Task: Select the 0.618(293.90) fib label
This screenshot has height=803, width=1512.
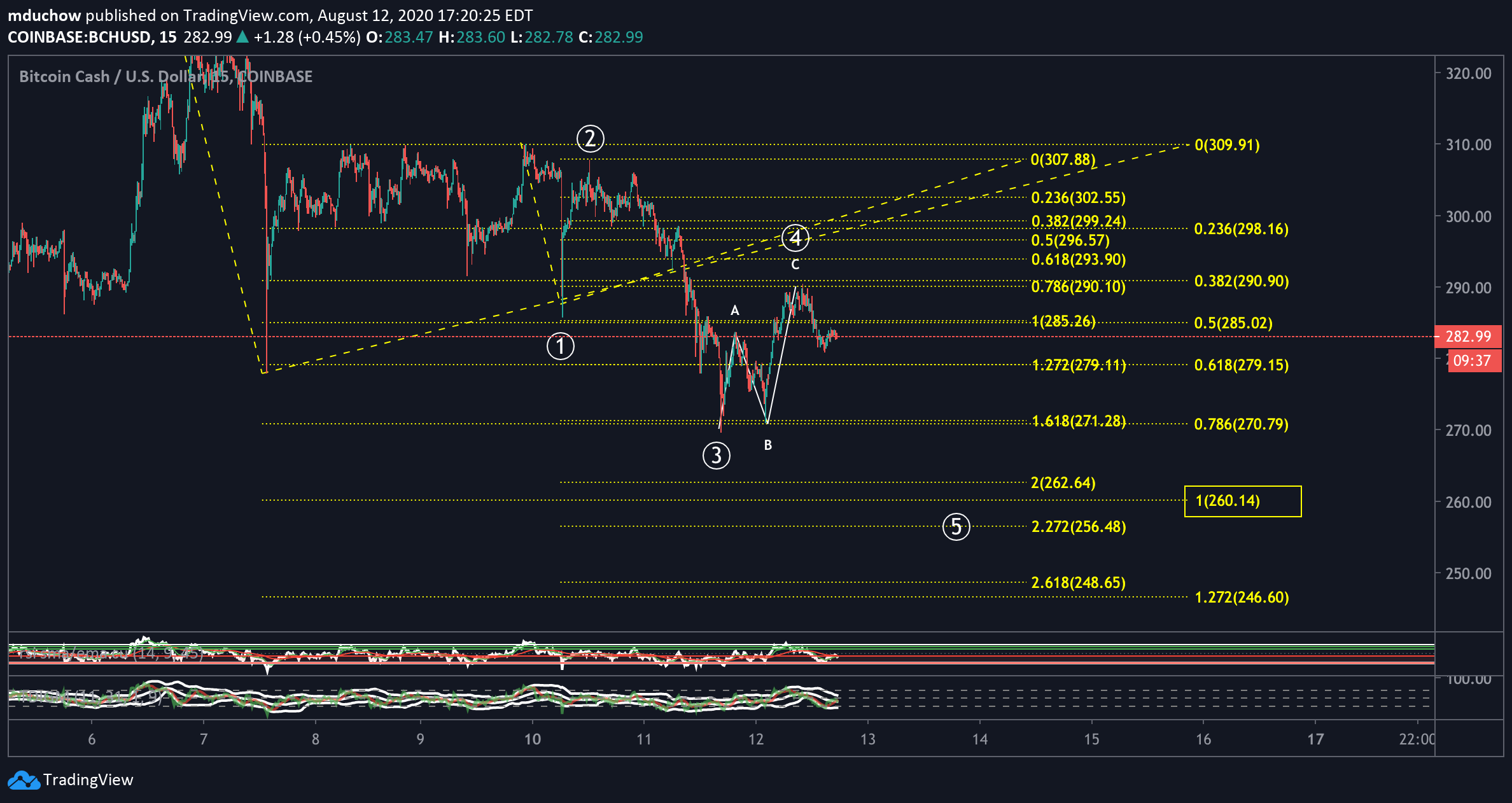Action: click(x=1079, y=260)
